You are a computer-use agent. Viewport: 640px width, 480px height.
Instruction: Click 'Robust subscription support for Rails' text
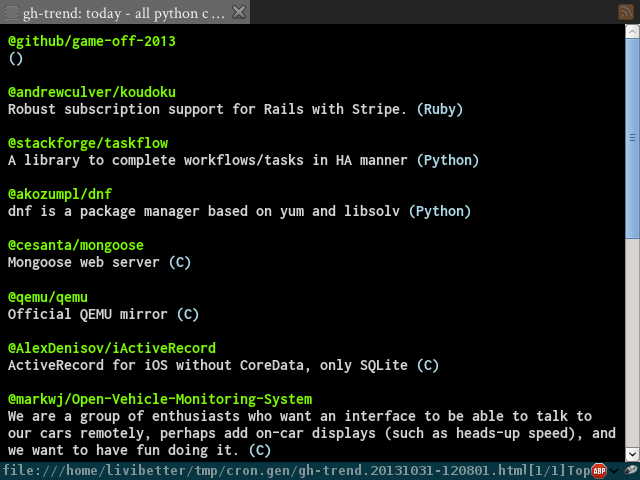pos(156,109)
